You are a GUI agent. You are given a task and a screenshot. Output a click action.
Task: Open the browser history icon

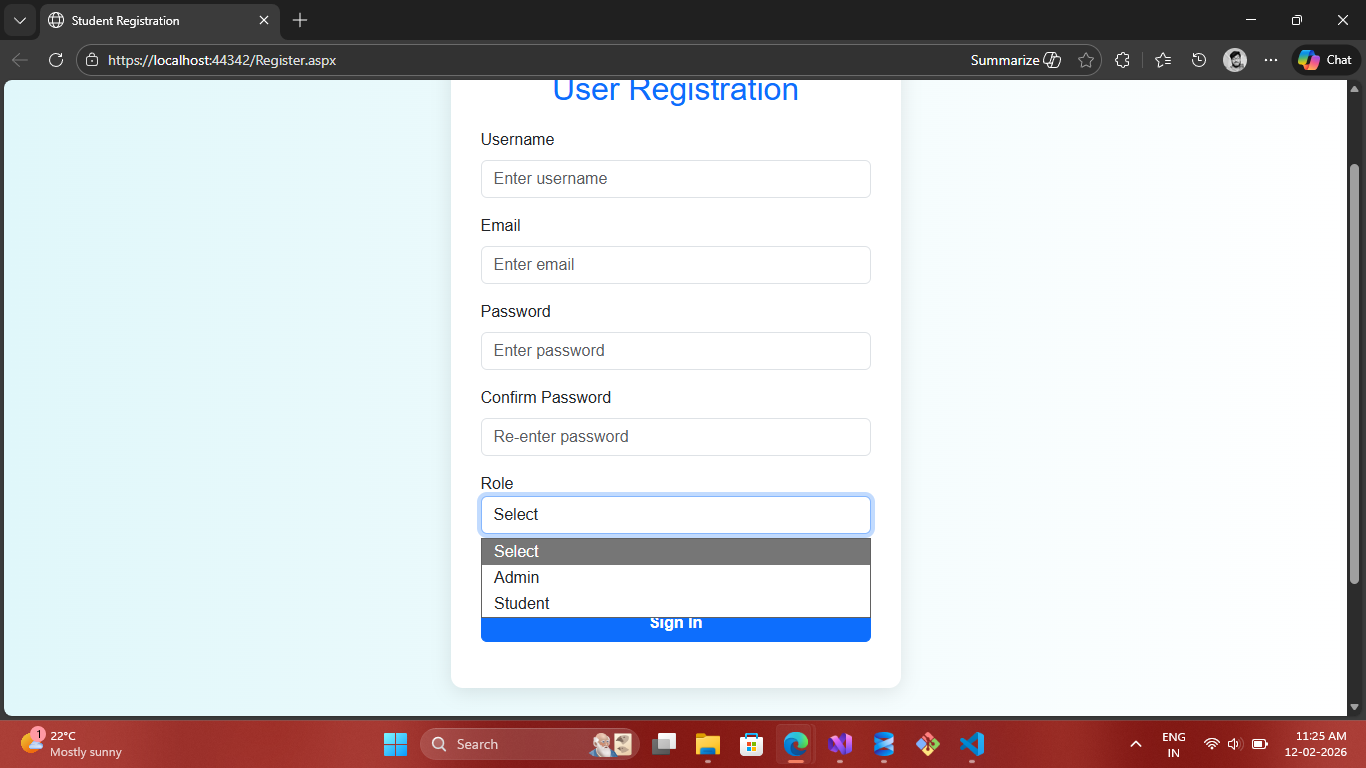(1199, 60)
